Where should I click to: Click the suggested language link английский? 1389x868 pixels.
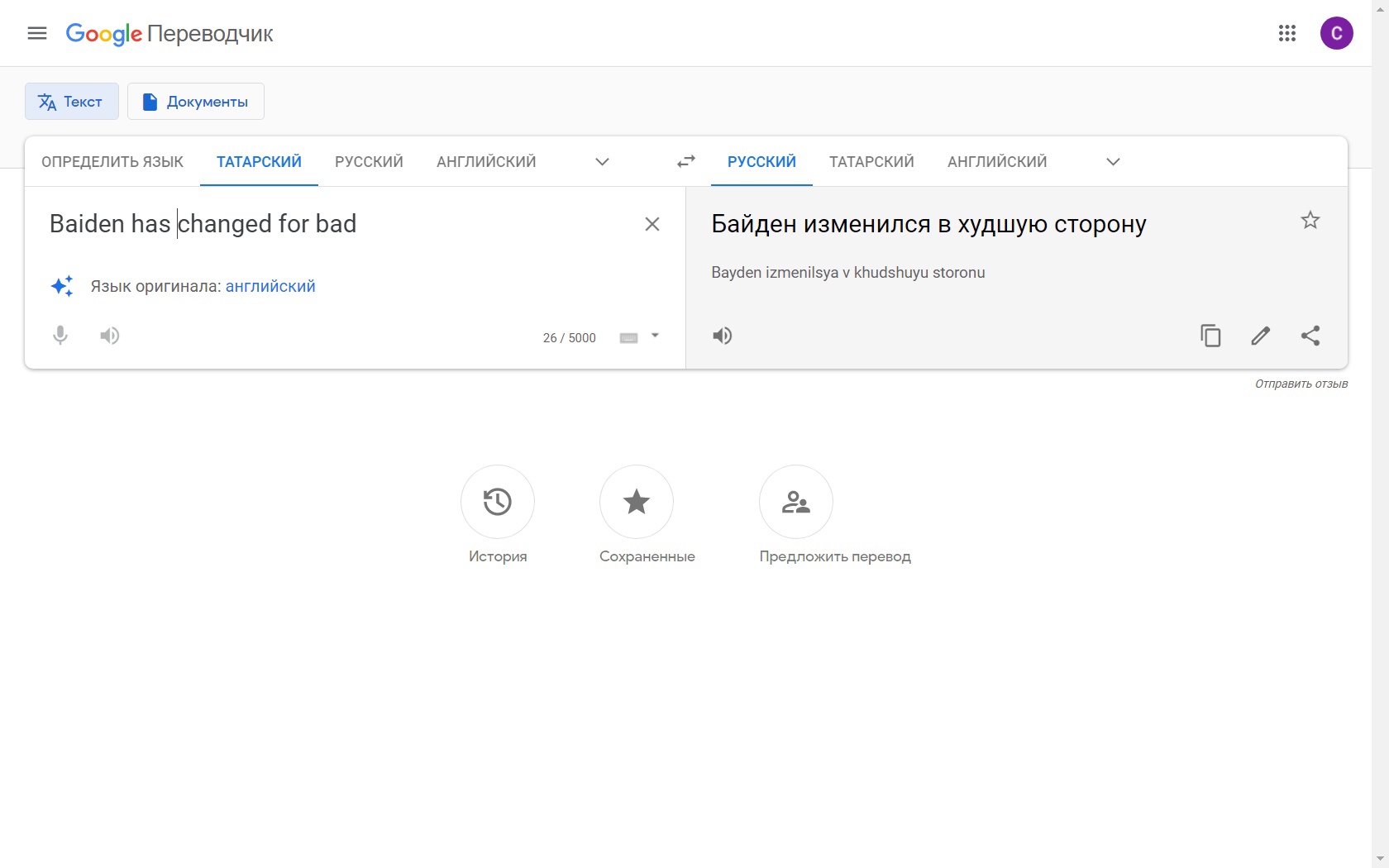(270, 286)
